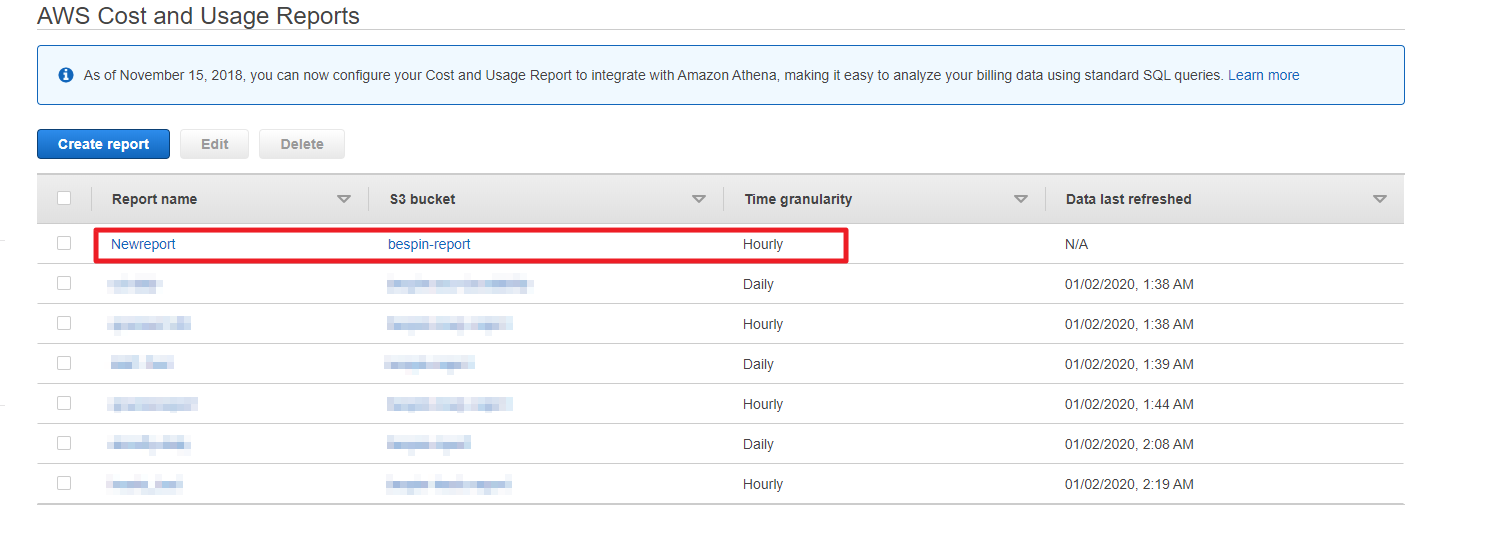This screenshot has width=1492, height=536.
Task: Toggle the select-all checkbox in table header
Action: click(x=64, y=198)
